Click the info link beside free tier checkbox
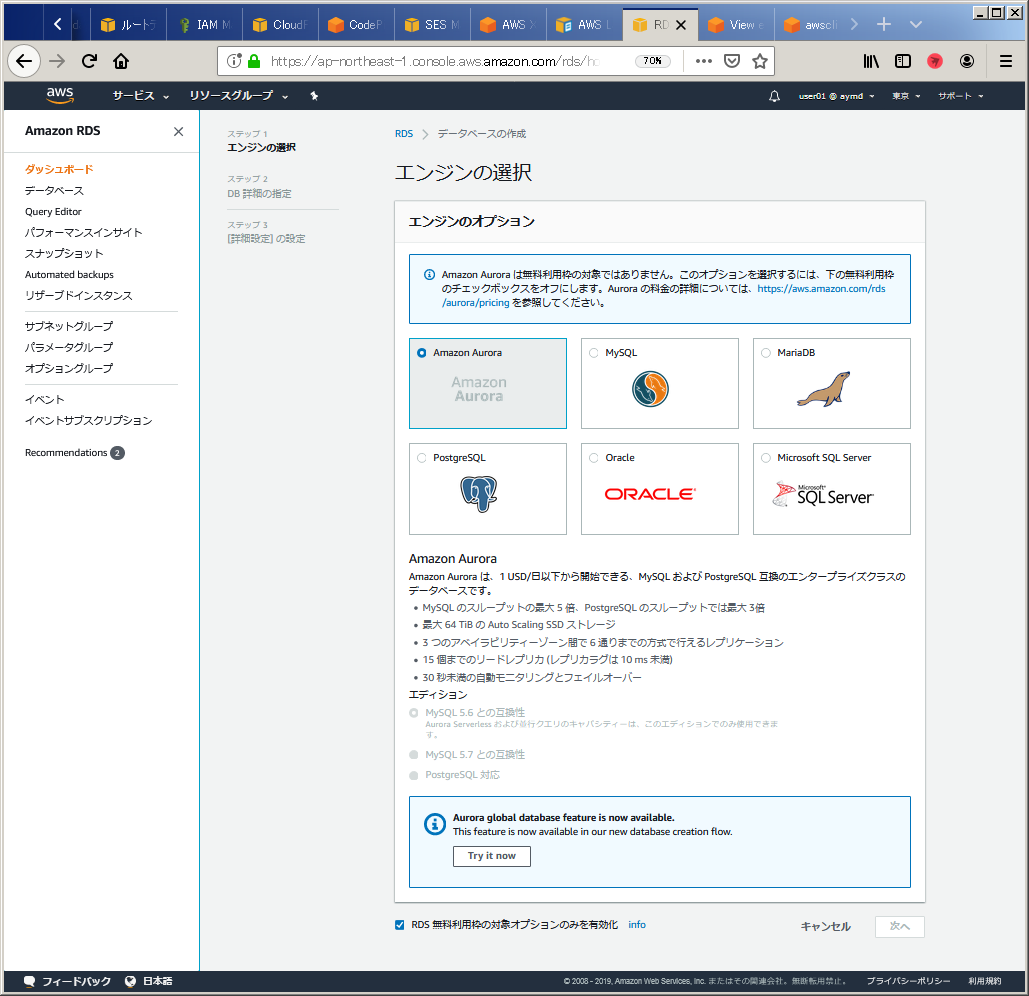Image resolution: width=1029 pixels, height=996 pixels. [637, 924]
